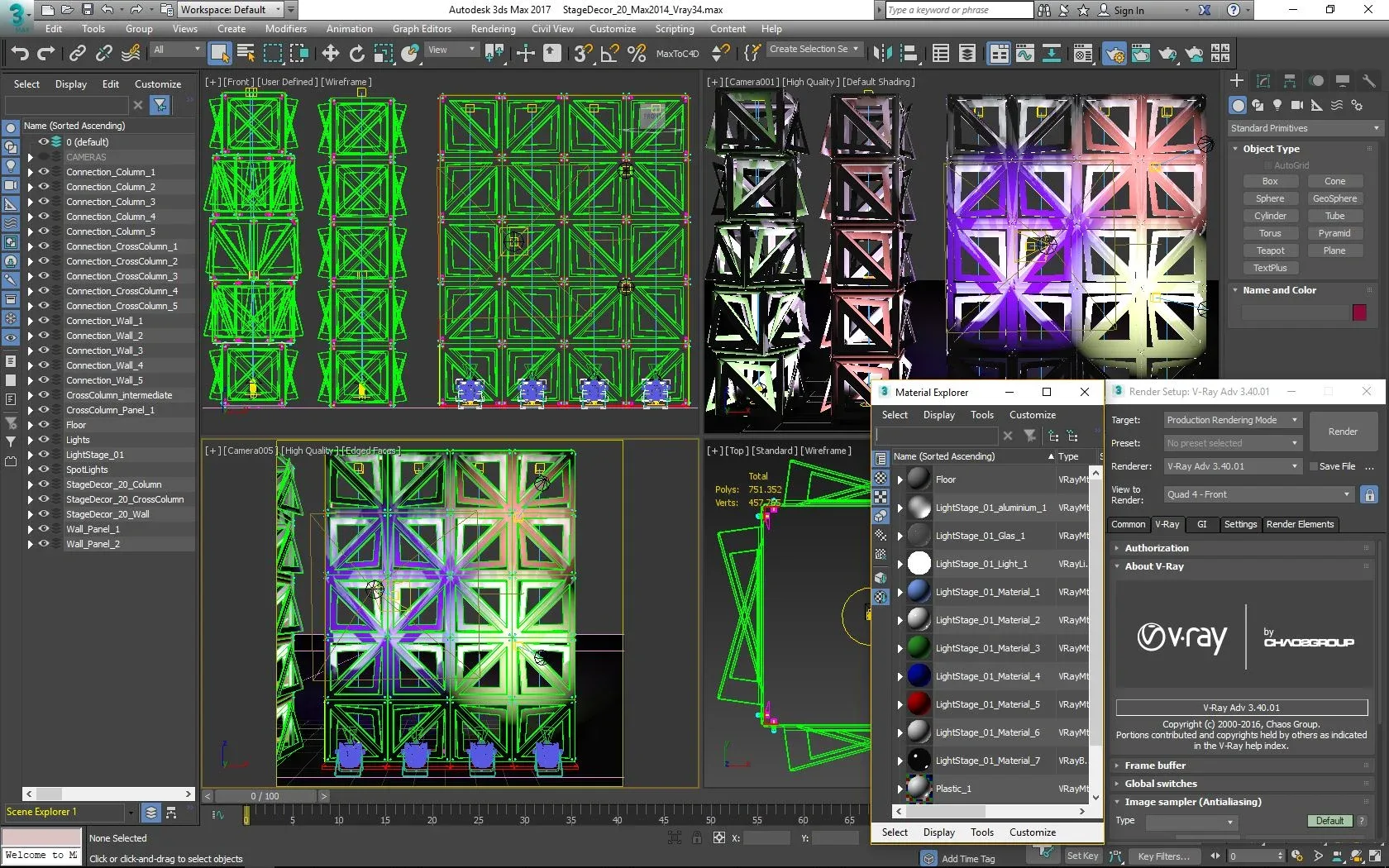This screenshot has height=868, width=1389.
Task: Toggle visibility eye of StageDecor_20_Wall
Action: pyautogui.click(x=44, y=514)
